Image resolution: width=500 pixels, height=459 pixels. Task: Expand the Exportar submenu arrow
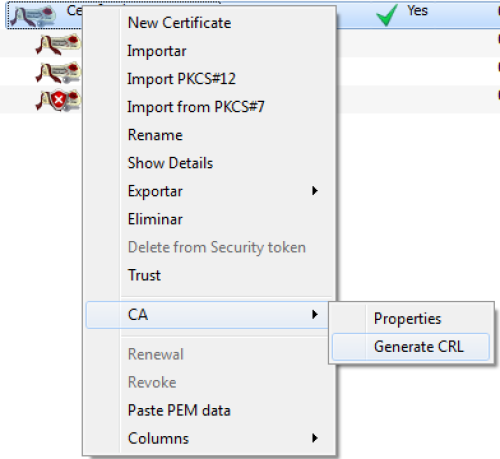pos(315,191)
